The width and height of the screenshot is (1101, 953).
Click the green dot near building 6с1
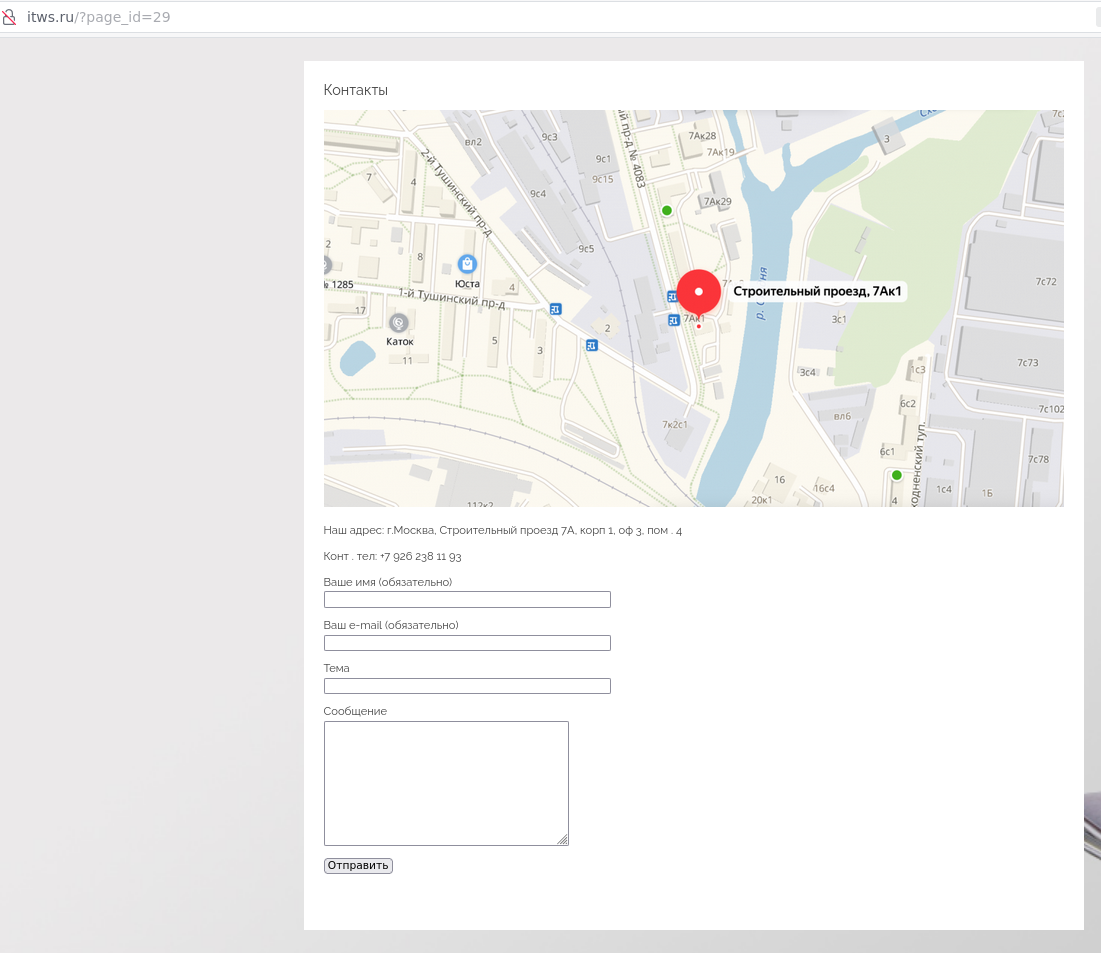tap(897, 475)
